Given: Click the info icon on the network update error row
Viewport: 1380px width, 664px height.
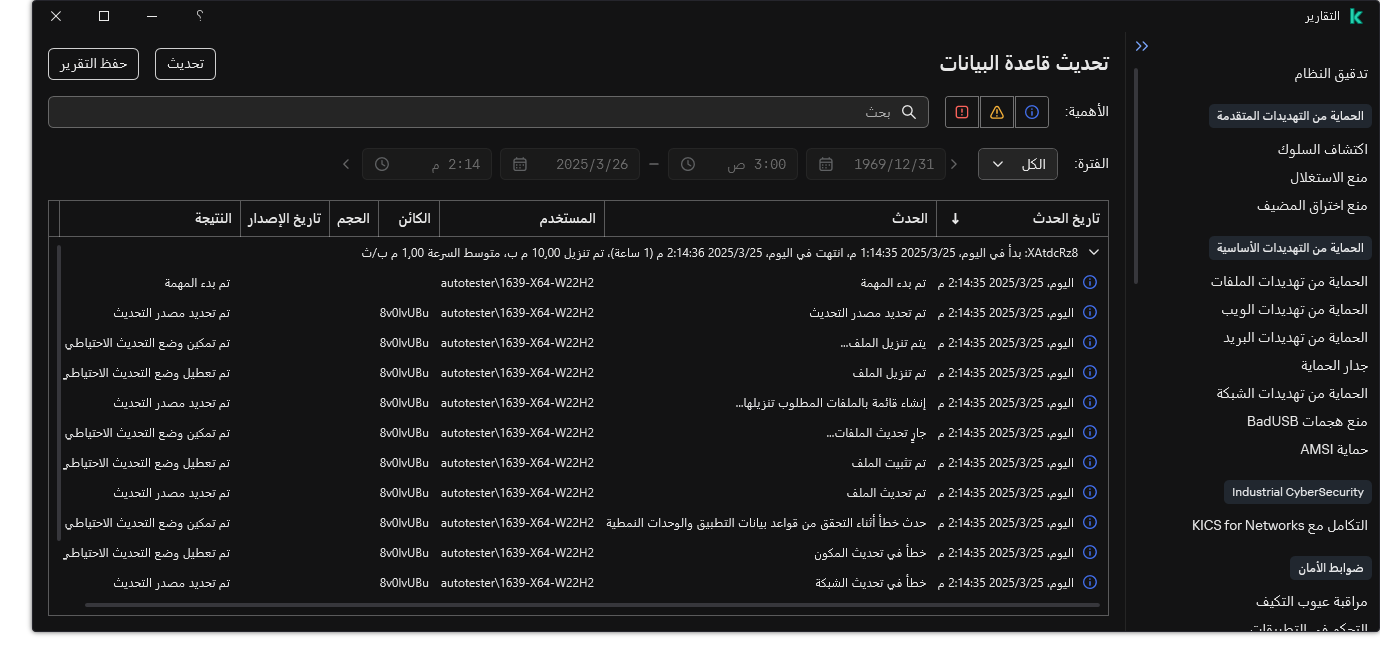Looking at the screenshot, I should (1090, 583).
